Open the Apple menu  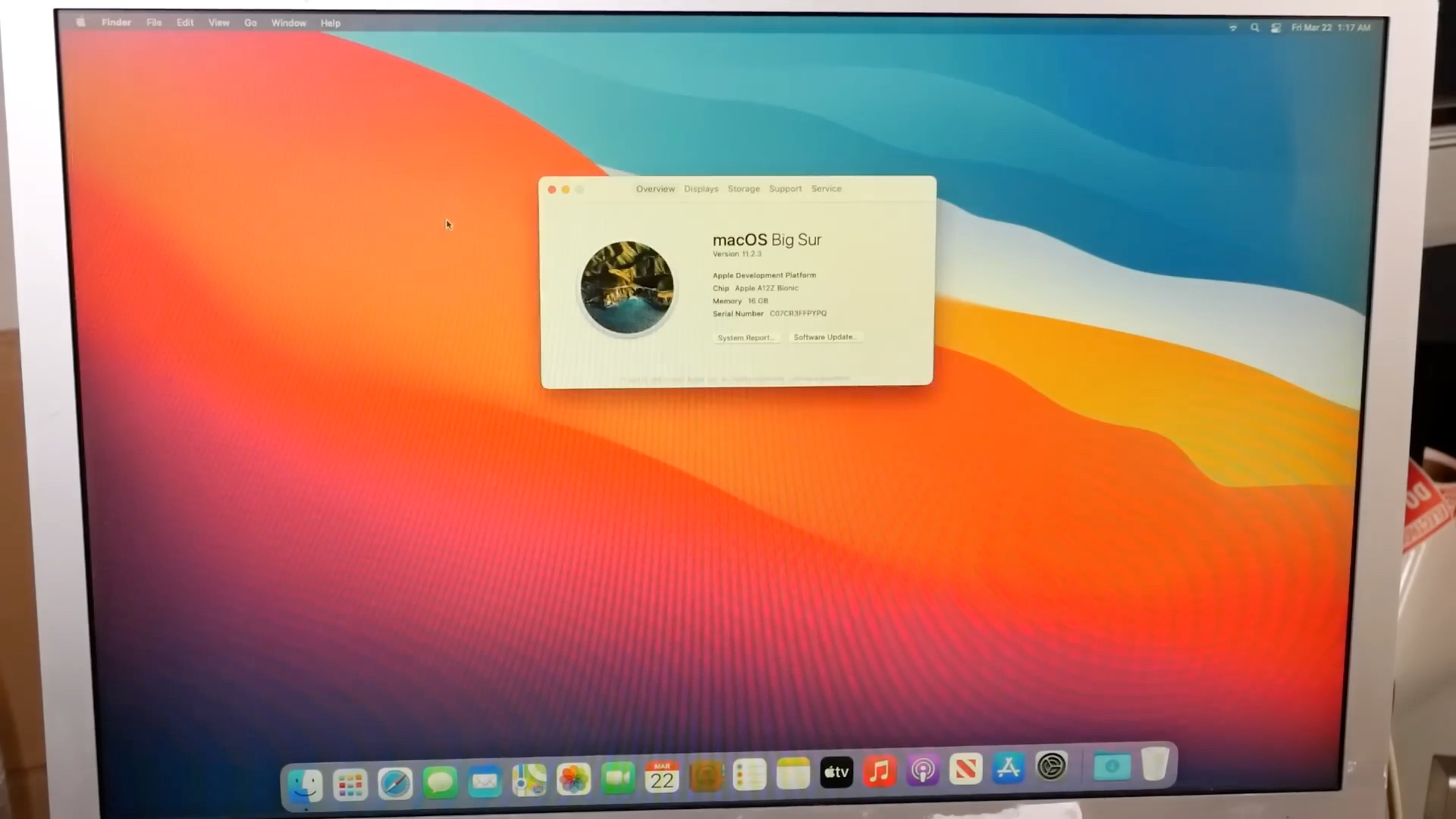[x=80, y=22]
